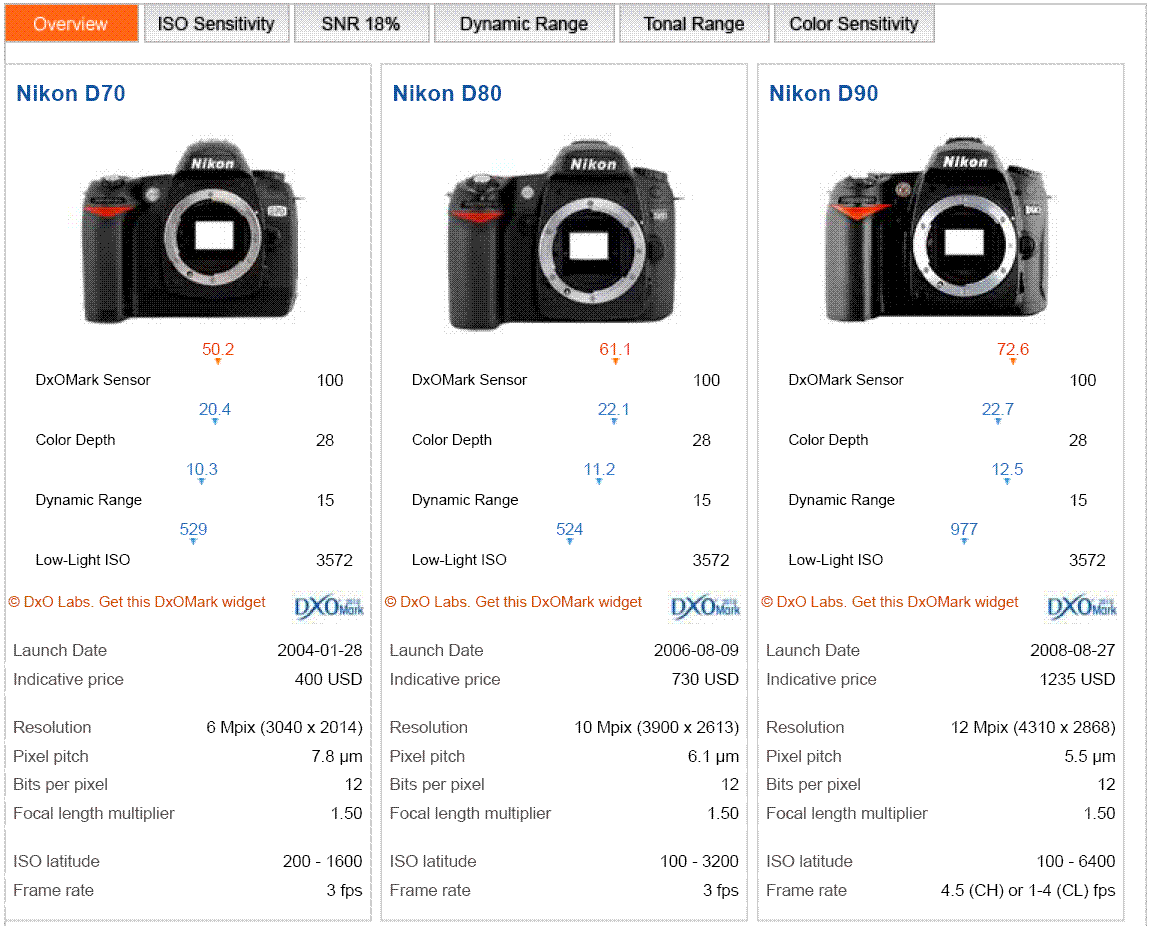Switch to the ISO Sensitivity tab
Viewport: 1150px width, 926px height.
click(x=216, y=24)
